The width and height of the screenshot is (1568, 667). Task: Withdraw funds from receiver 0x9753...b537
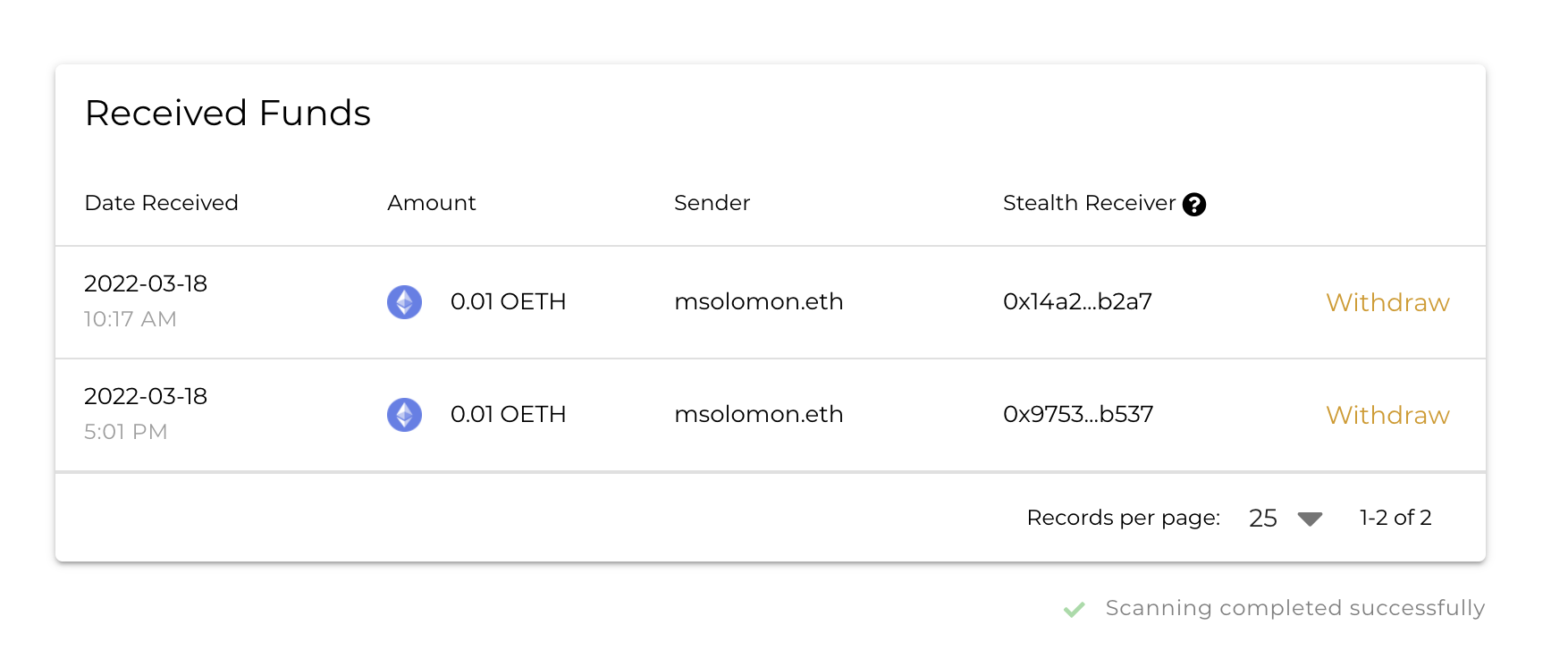pyautogui.click(x=1387, y=415)
